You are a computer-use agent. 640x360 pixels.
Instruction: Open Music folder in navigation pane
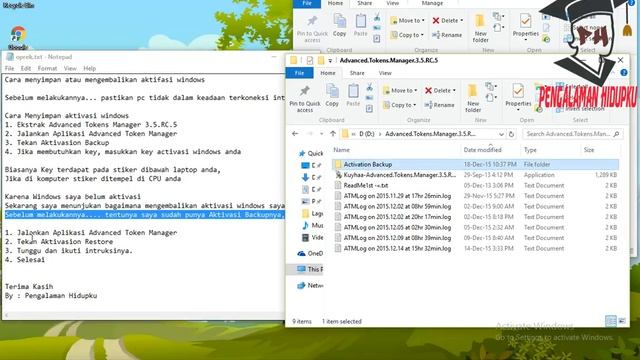pos(312,225)
